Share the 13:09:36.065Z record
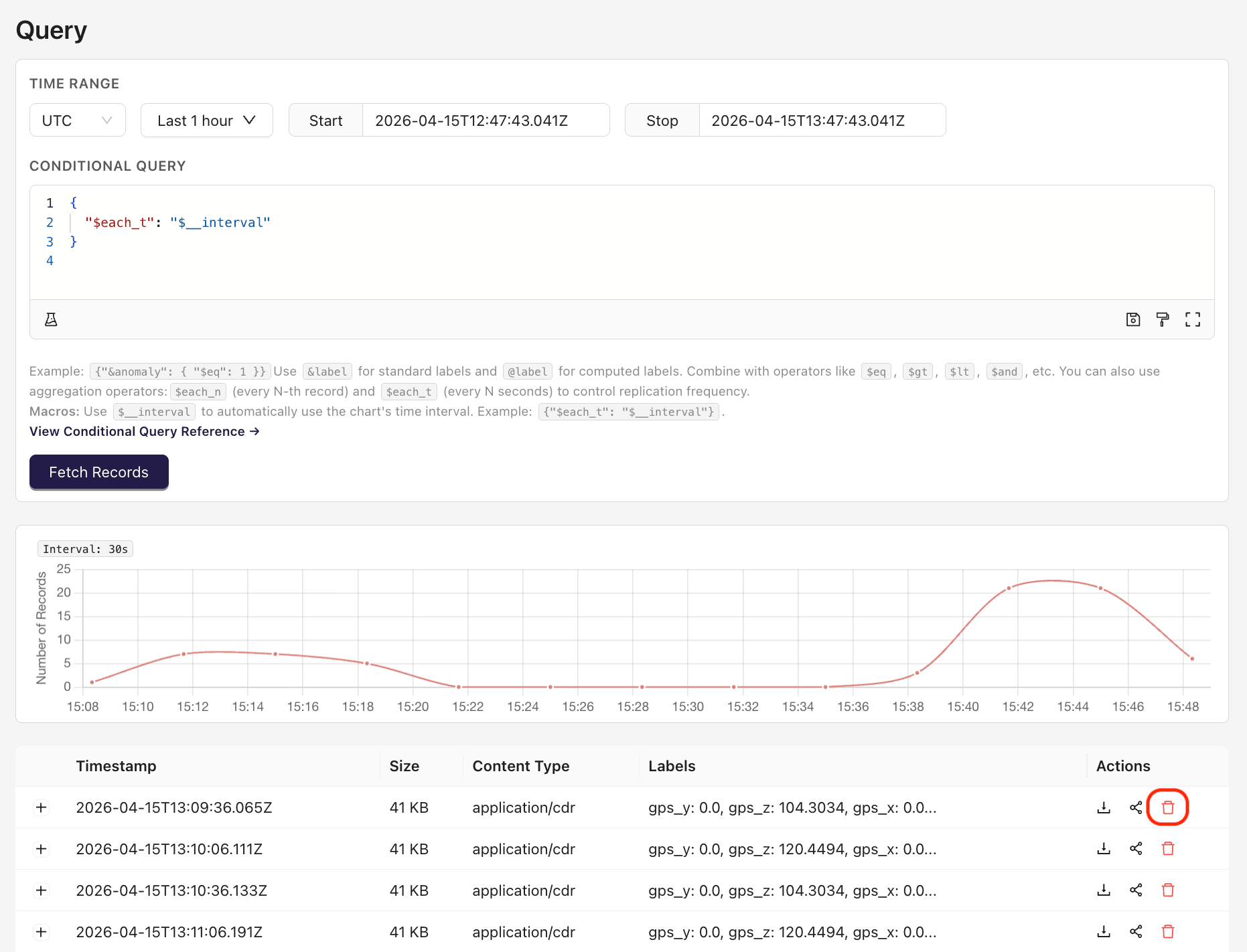The width and height of the screenshot is (1247, 952). point(1136,807)
